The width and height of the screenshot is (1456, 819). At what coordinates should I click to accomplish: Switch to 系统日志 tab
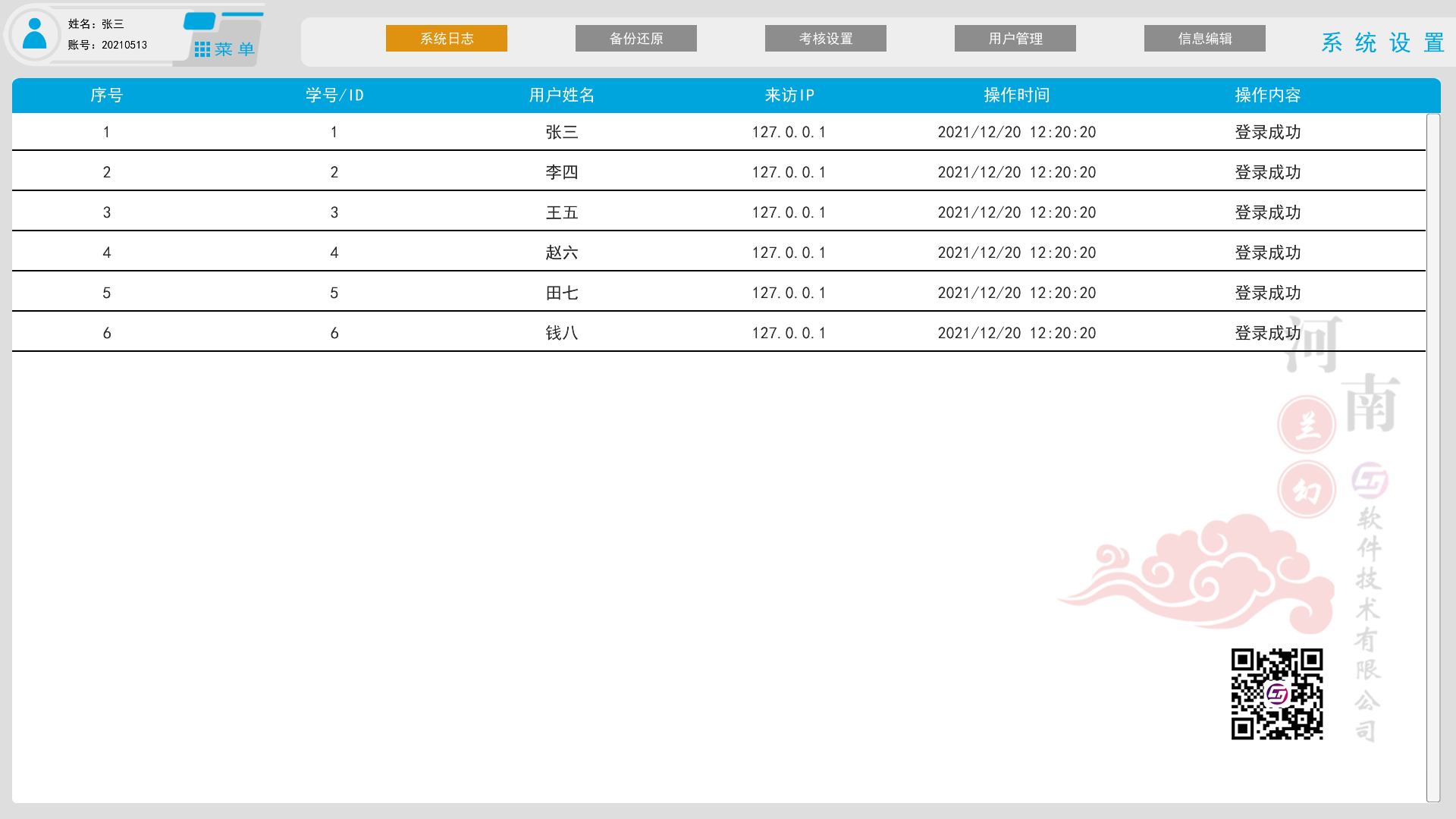point(446,39)
